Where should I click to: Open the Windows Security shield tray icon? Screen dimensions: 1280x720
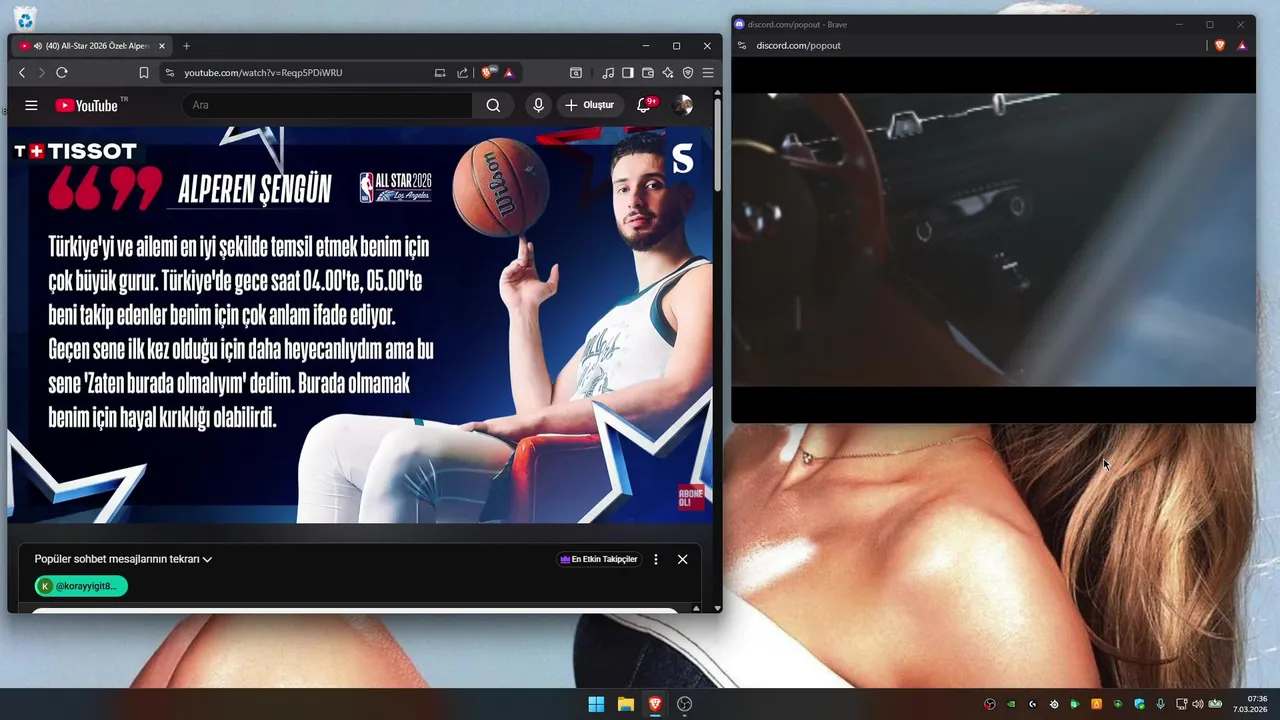pos(1139,704)
